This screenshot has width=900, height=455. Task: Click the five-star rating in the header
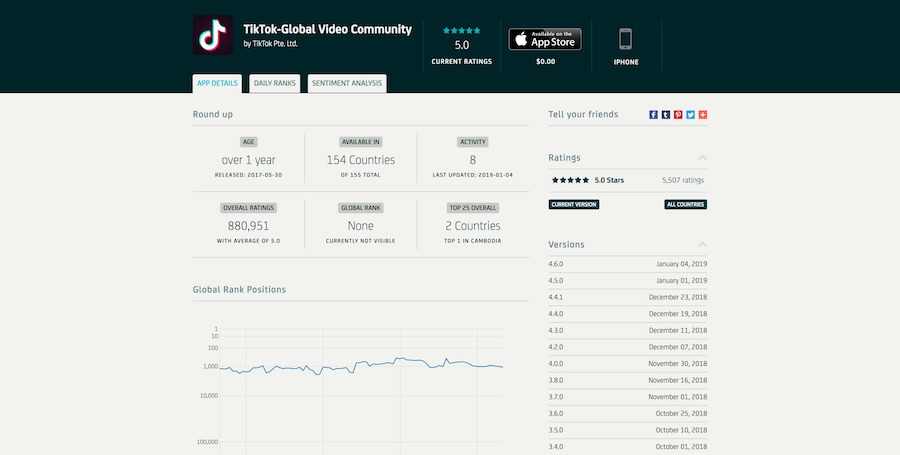point(461,31)
